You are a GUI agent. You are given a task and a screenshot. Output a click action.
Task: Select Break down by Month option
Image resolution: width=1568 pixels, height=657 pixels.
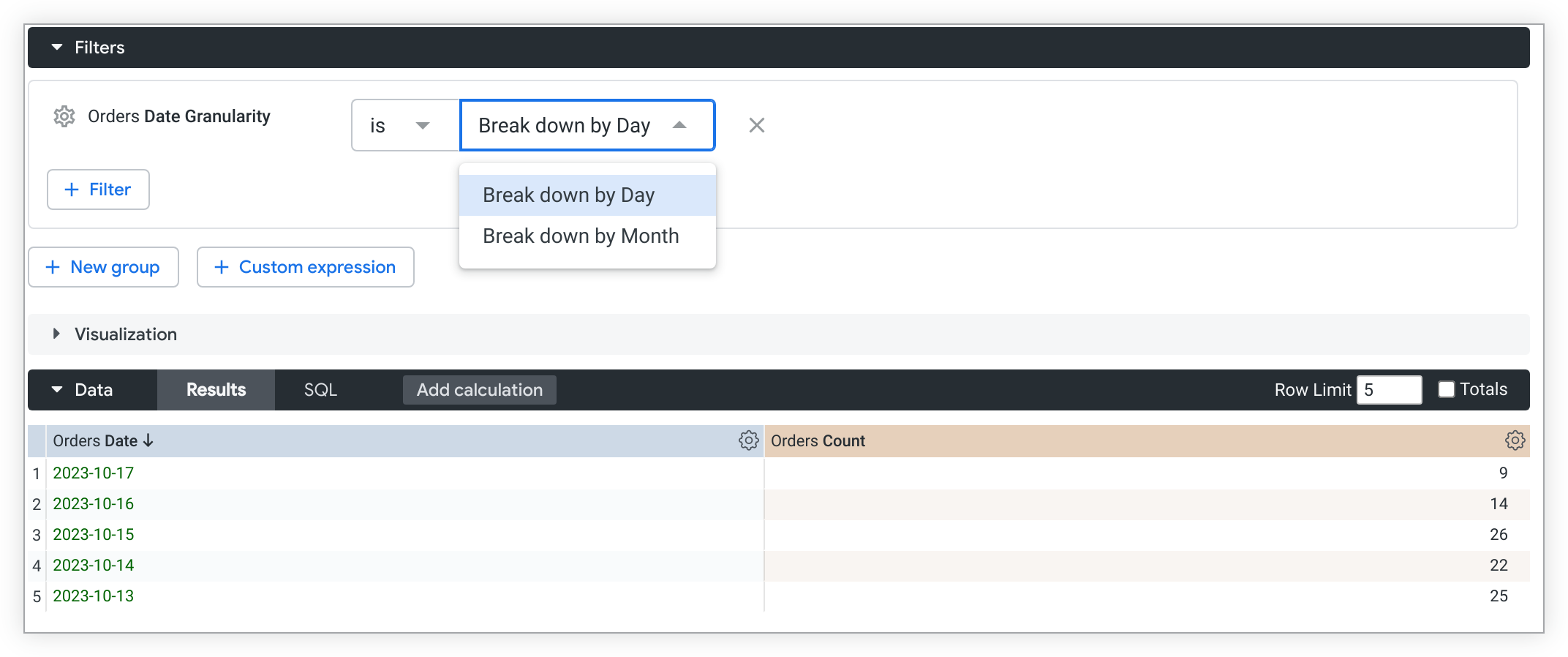tap(581, 236)
